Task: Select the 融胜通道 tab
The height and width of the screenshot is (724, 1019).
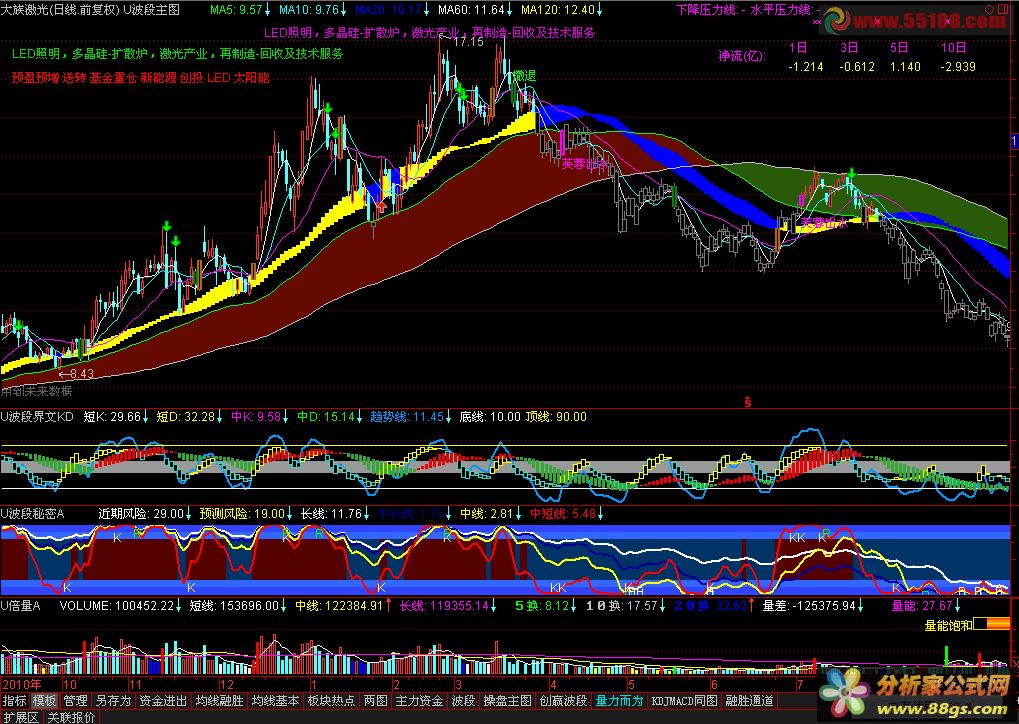Action: (x=749, y=701)
